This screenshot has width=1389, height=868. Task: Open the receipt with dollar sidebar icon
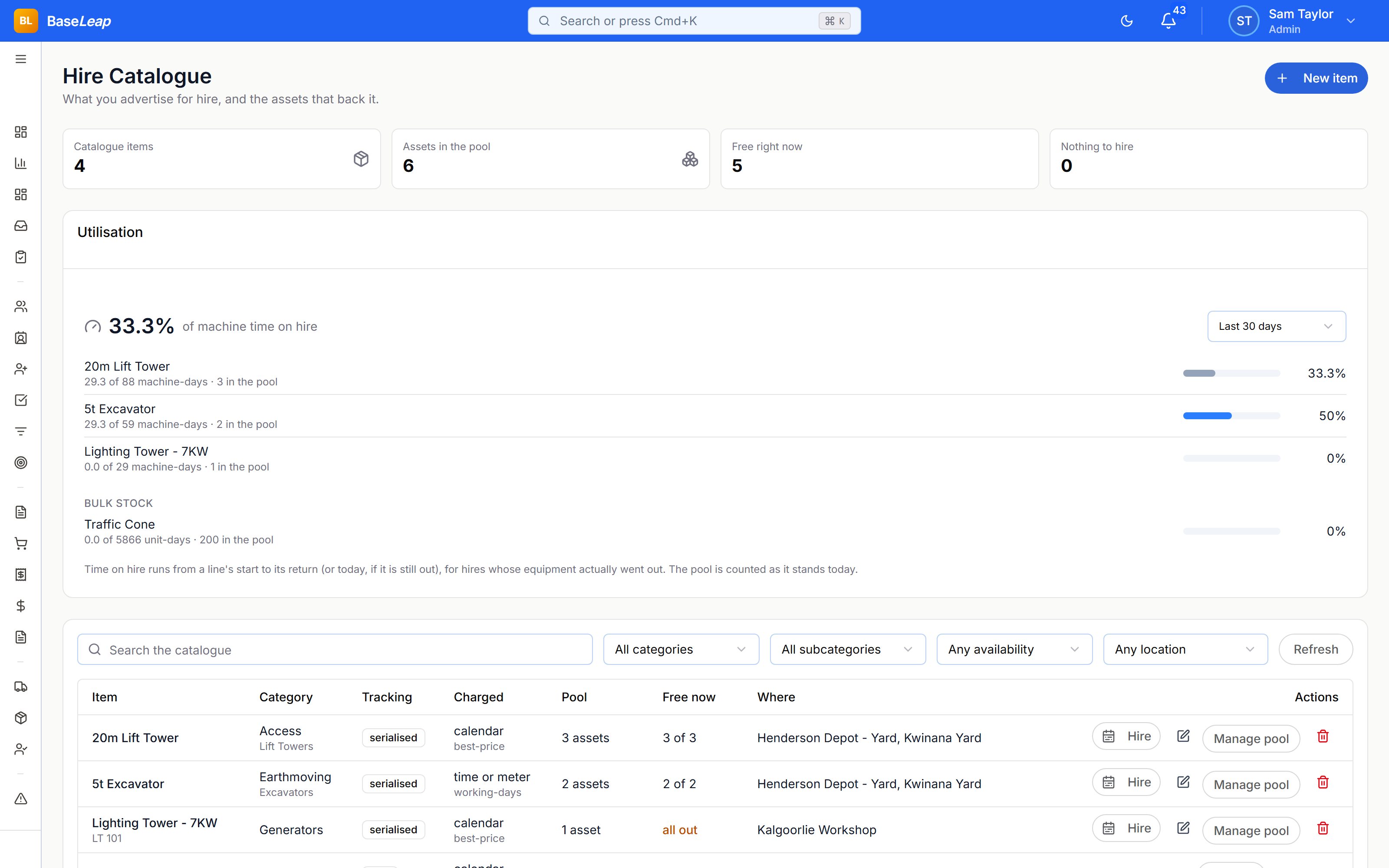click(21, 575)
